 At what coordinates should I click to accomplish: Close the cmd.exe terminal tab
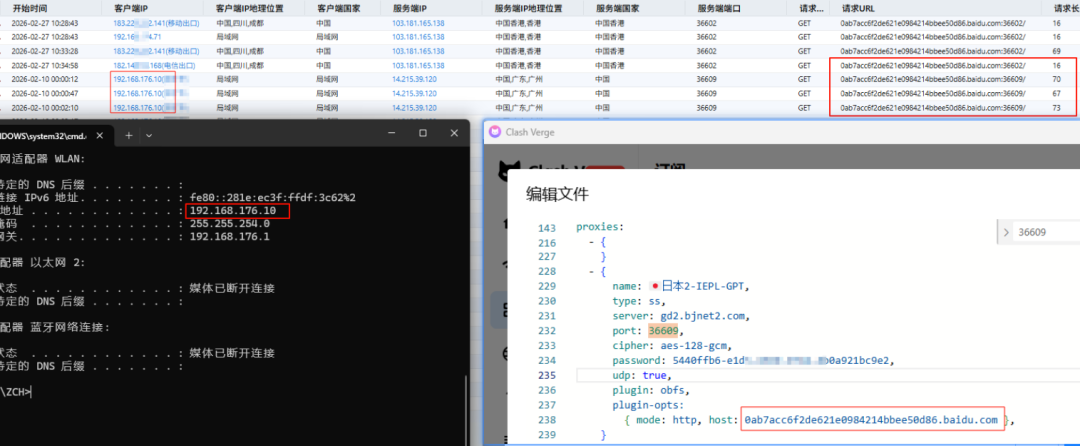pos(101,136)
